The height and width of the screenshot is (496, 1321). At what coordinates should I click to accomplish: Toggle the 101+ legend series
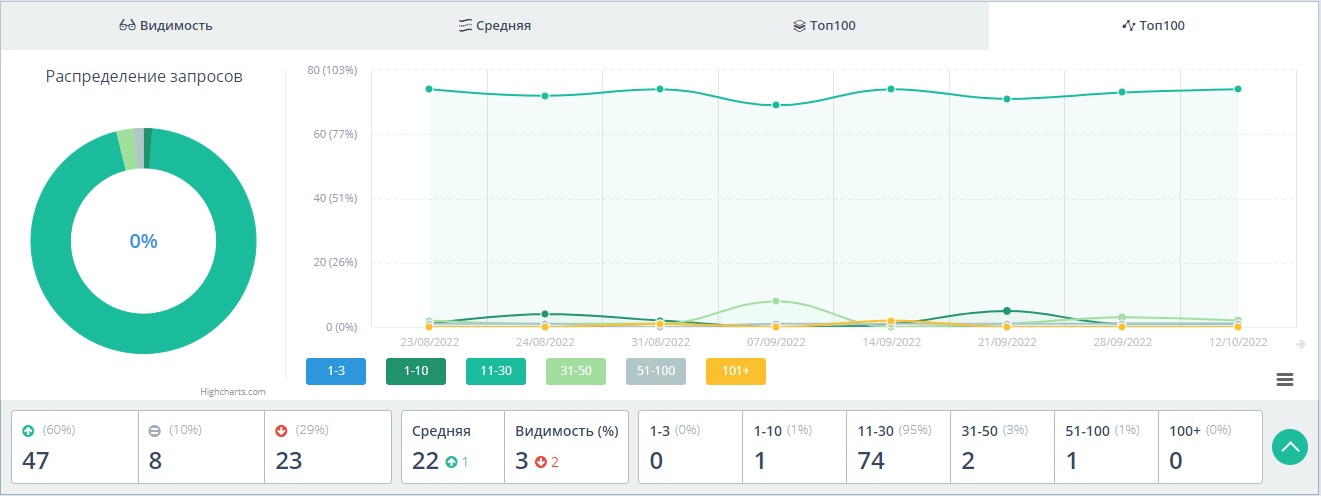click(736, 371)
